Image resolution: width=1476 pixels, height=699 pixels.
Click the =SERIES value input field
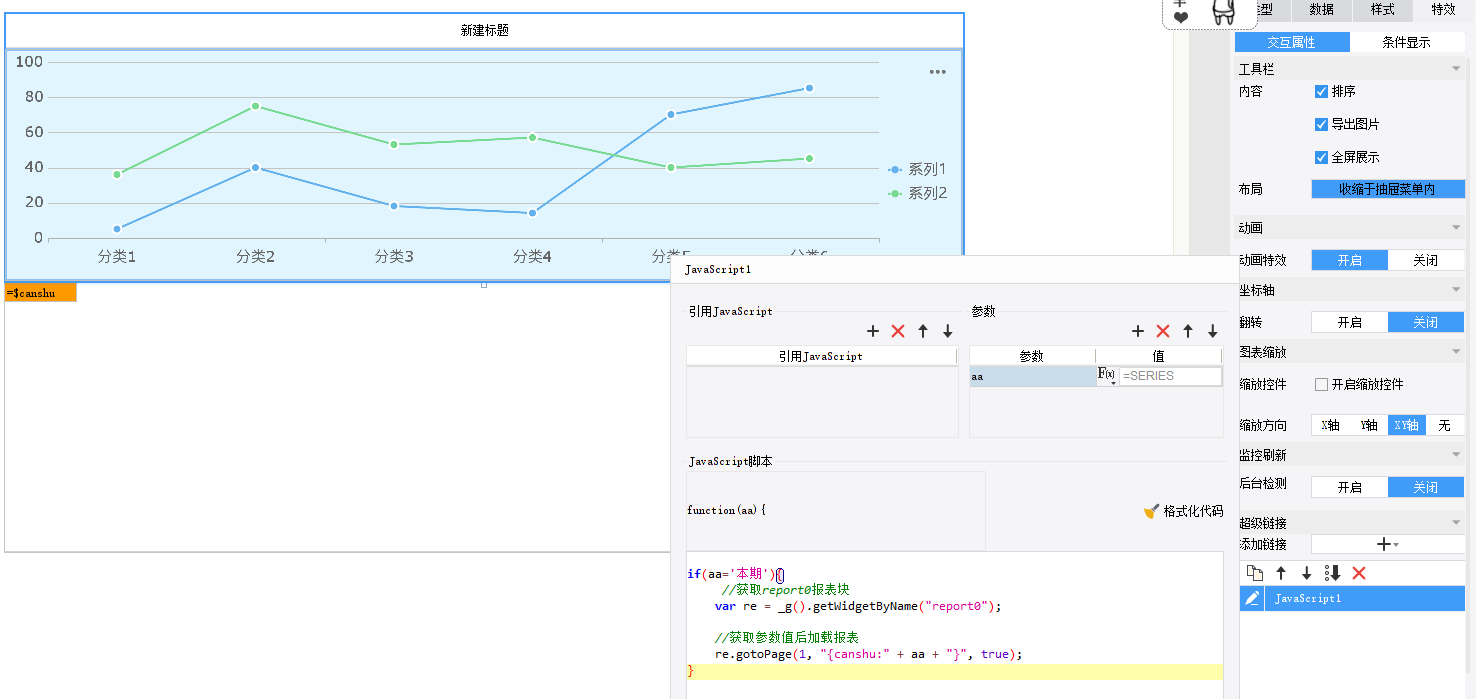point(1170,376)
